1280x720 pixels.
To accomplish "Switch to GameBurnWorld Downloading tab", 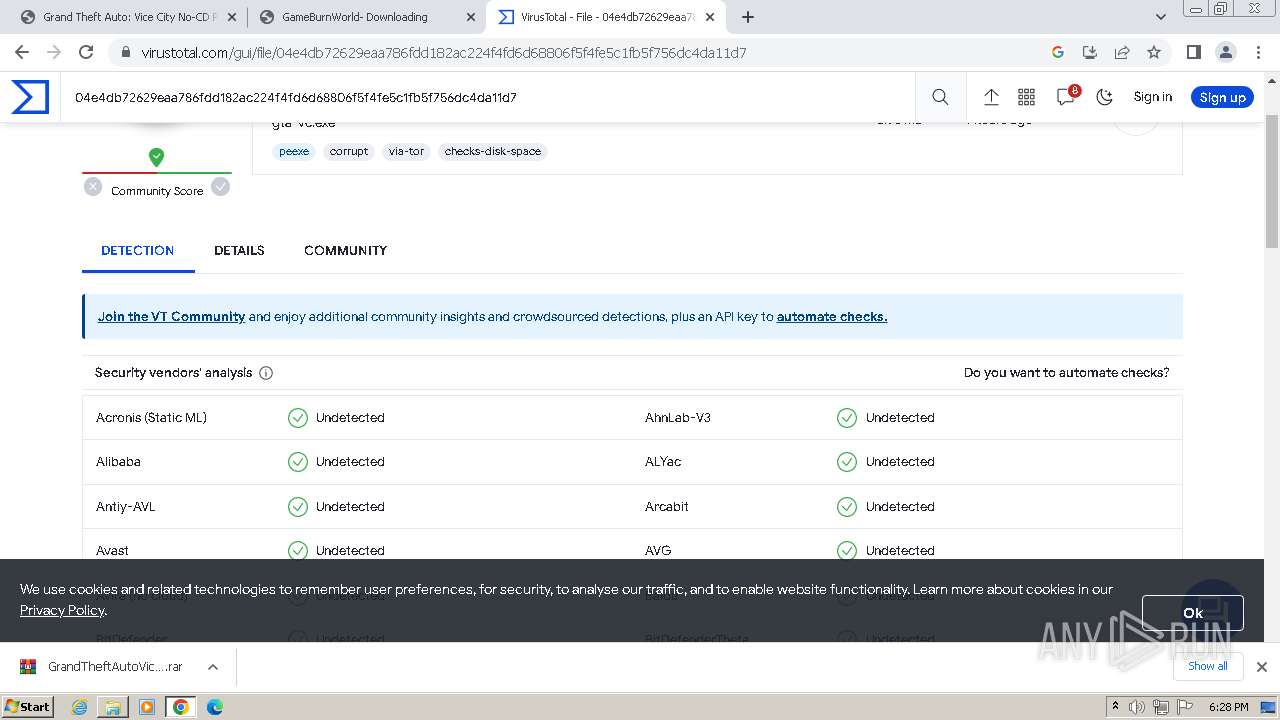I will point(366,17).
